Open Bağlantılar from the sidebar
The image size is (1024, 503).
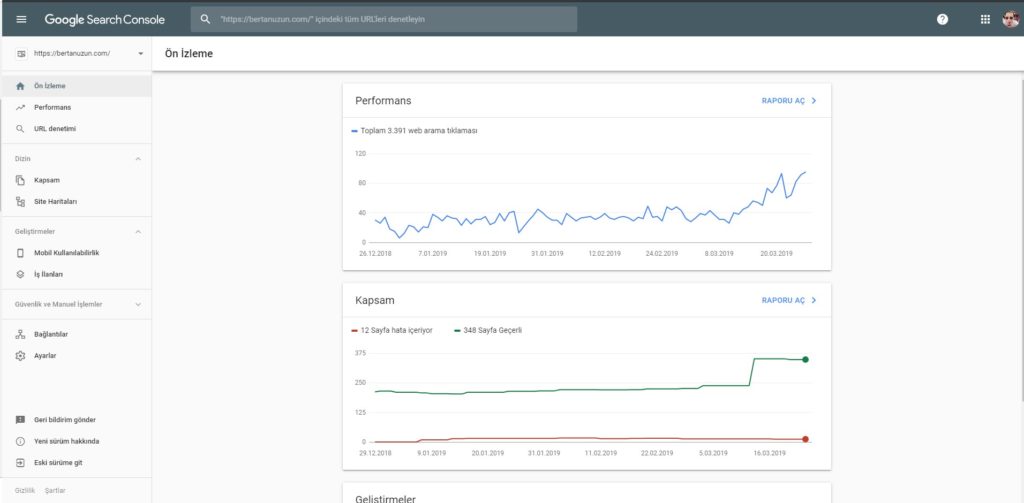click(x=76, y=334)
